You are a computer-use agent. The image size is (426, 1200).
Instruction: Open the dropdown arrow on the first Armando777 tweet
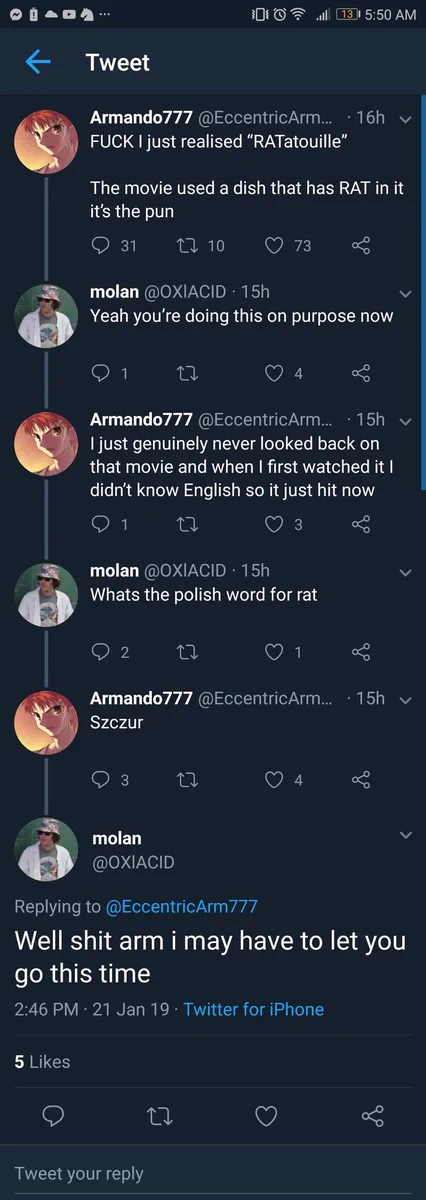coord(405,118)
